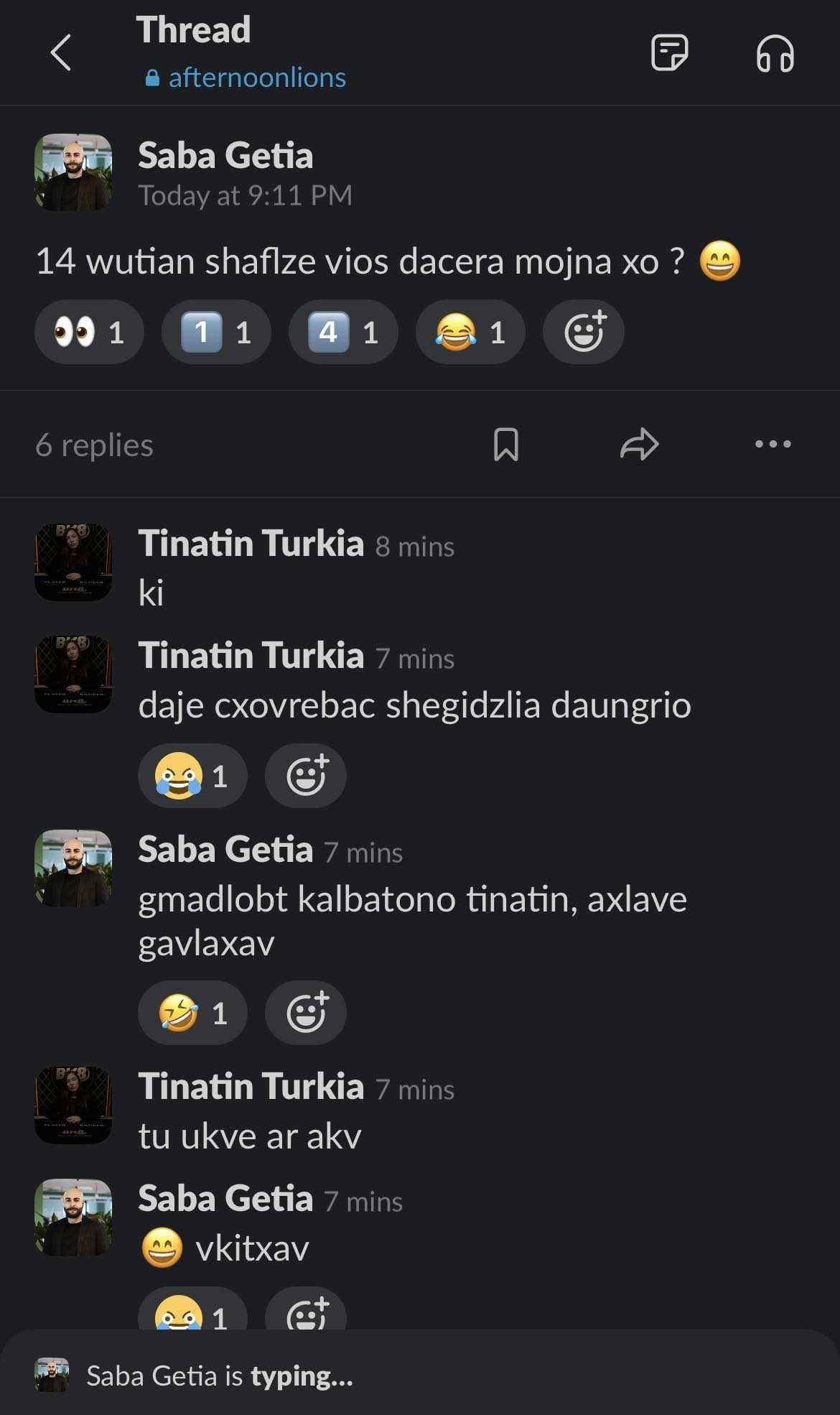The image size is (840, 1415).
Task: Toggle the rolling laughing reaction on Saba's reply
Action: click(192, 1013)
